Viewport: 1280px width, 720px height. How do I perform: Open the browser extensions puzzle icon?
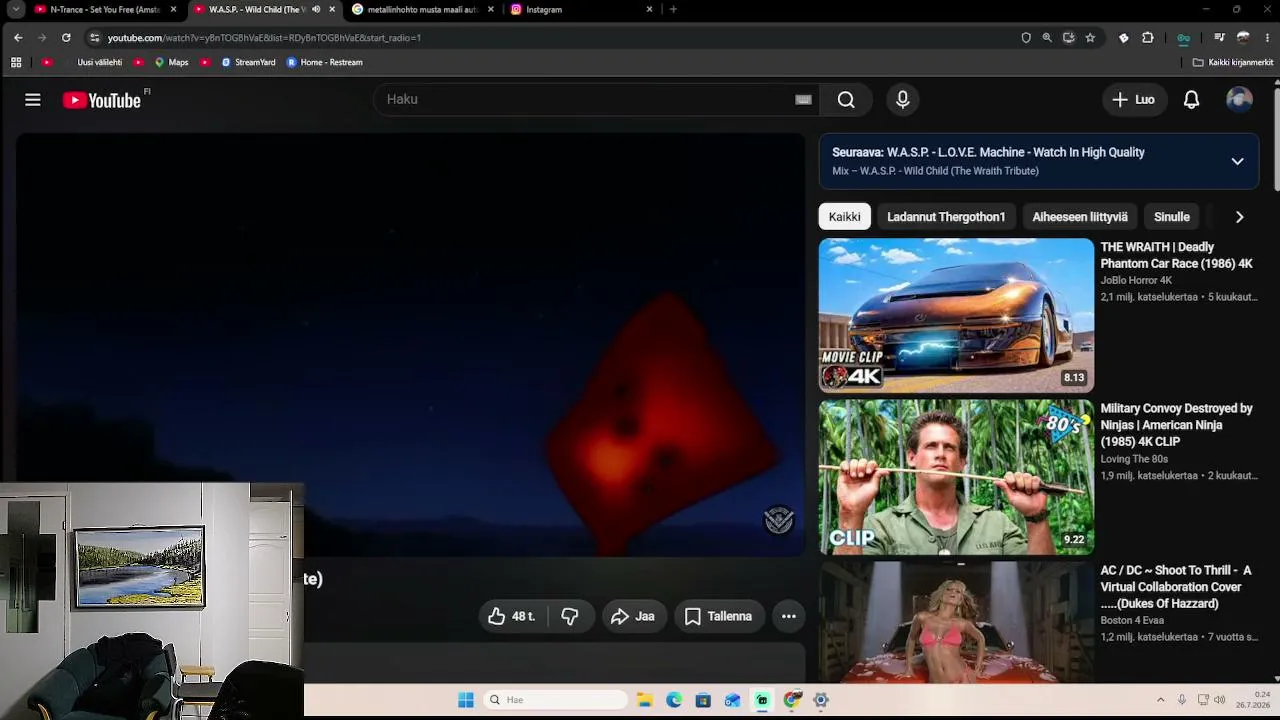pos(1147,38)
